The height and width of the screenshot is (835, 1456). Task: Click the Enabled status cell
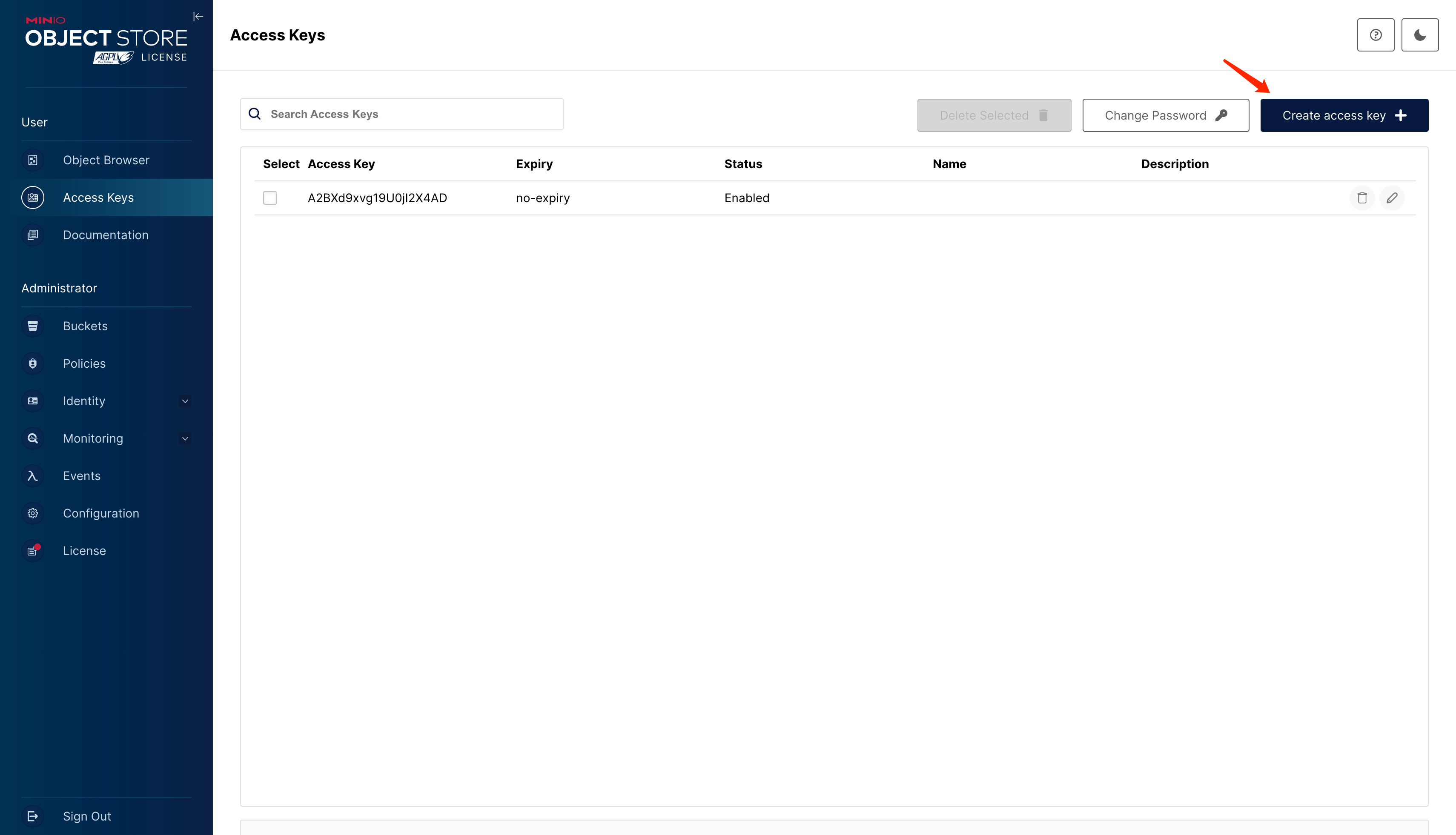click(747, 198)
